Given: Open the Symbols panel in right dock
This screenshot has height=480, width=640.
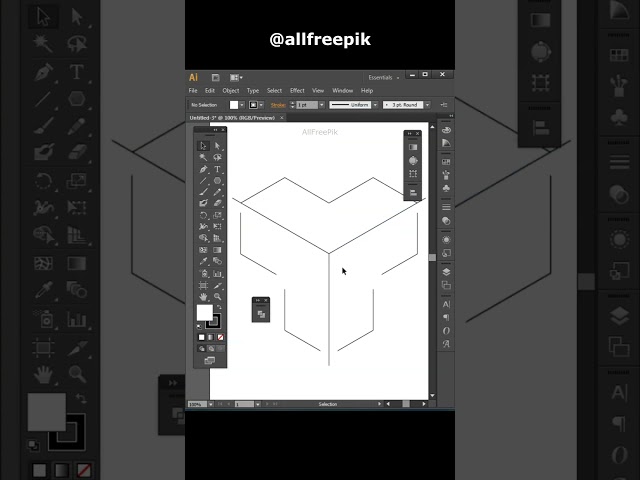Looking at the screenshot, I should pos(446,188).
